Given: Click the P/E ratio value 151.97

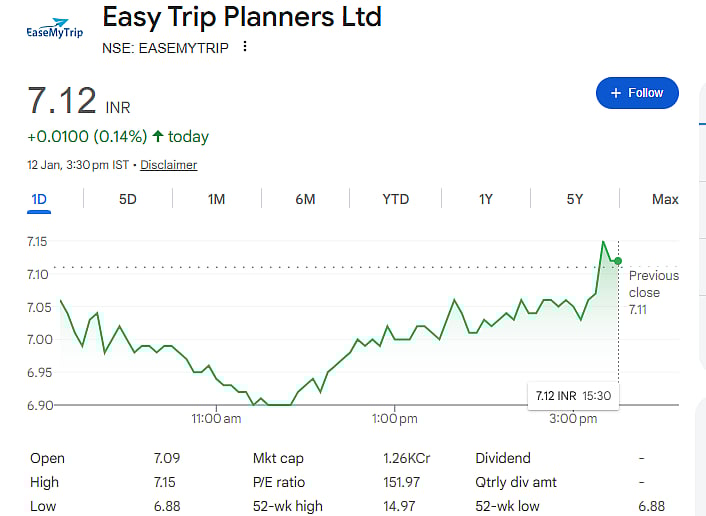Looking at the screenshot, I should [401, 482].
